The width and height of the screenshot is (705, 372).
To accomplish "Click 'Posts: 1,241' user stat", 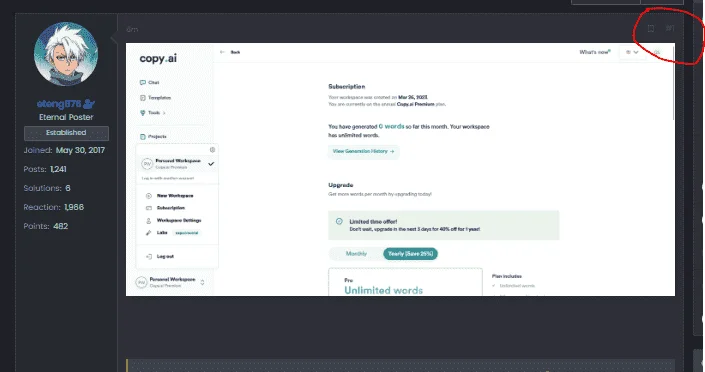I will [x=45, y=169].
